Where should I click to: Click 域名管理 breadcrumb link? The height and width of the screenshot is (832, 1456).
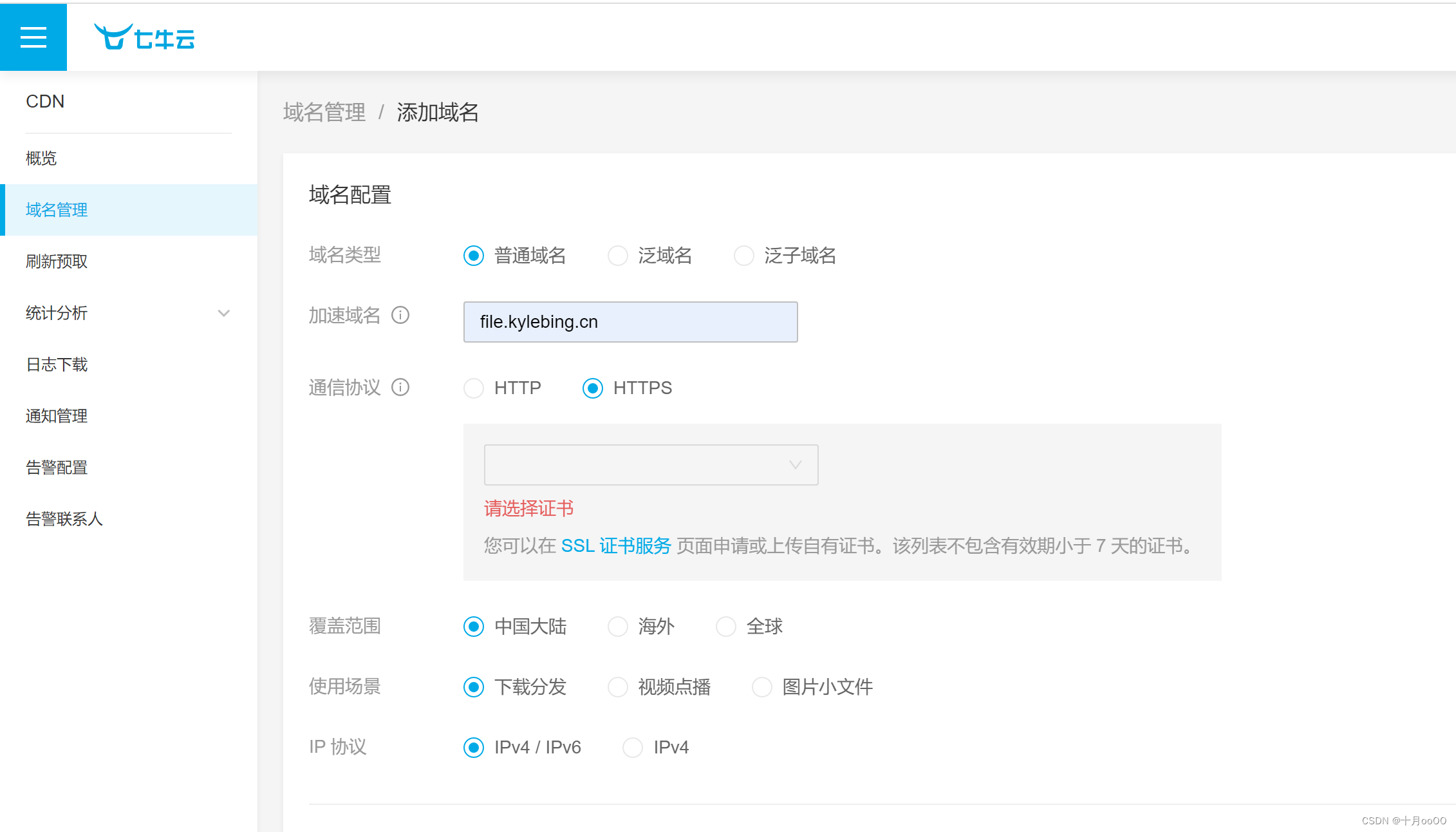324,113
